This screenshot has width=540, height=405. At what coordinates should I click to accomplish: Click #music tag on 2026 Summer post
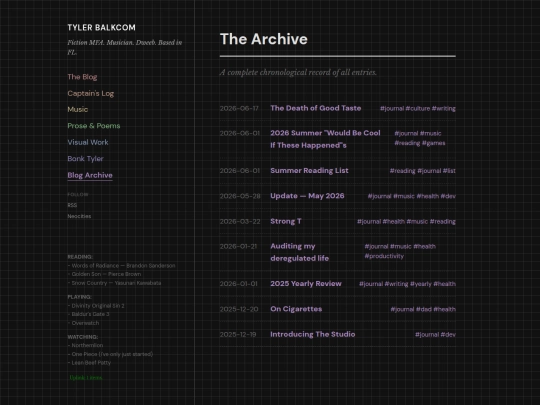[430, 133]
